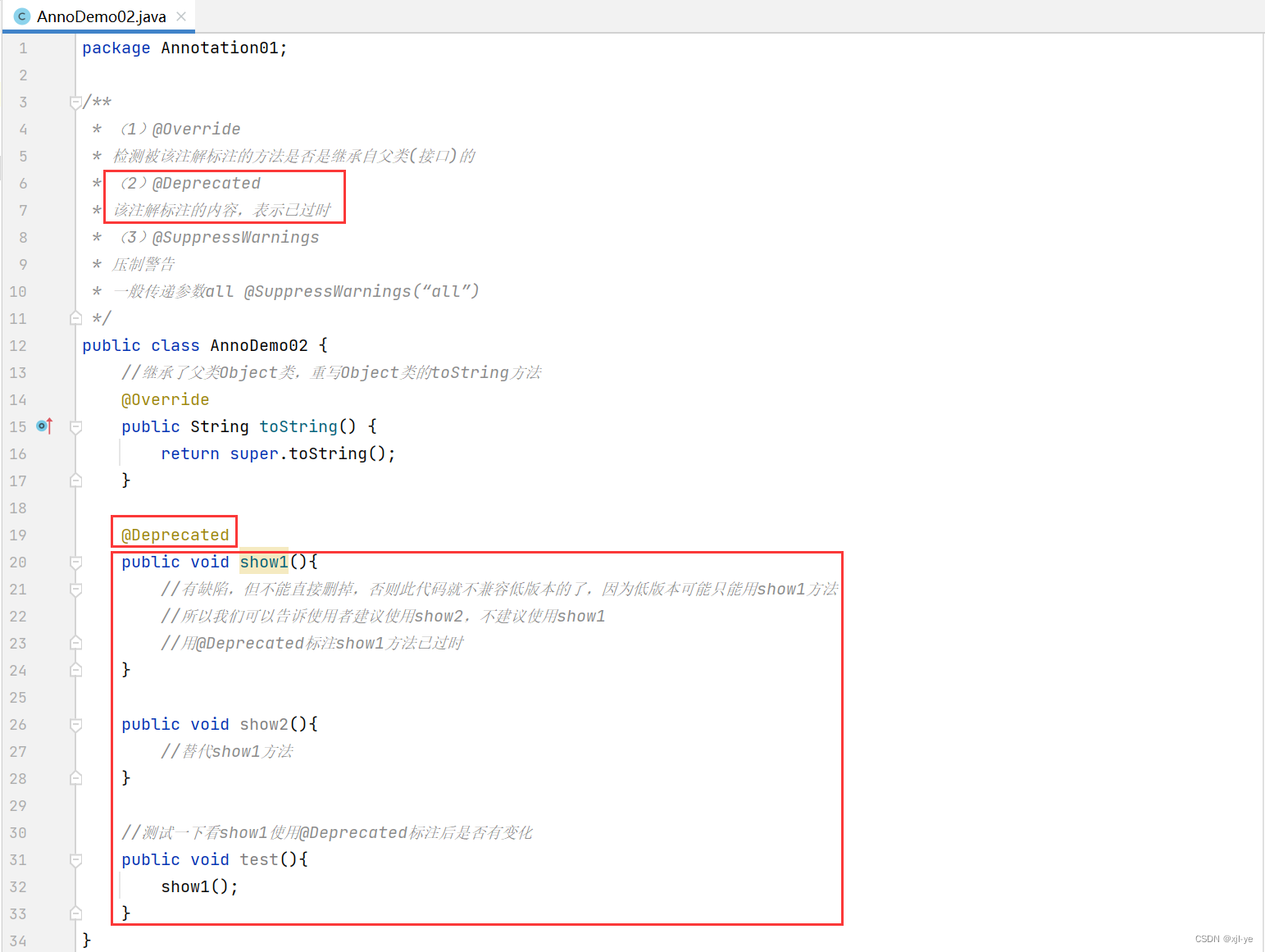Screen dimensions: 1265x952
Task: Click fold end marker at line 17
Action: coord(75,481)
